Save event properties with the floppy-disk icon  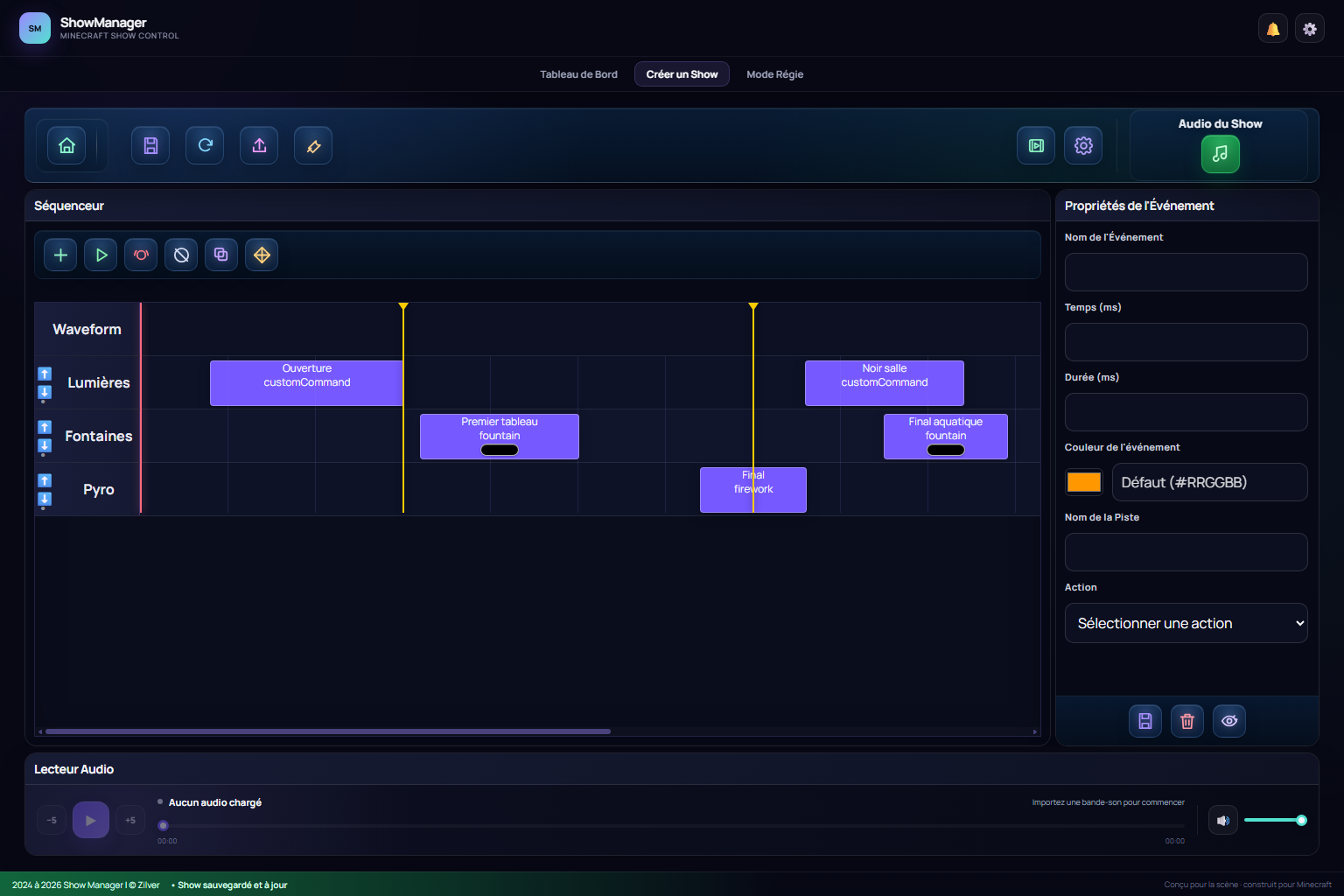tap(1145, 721)
